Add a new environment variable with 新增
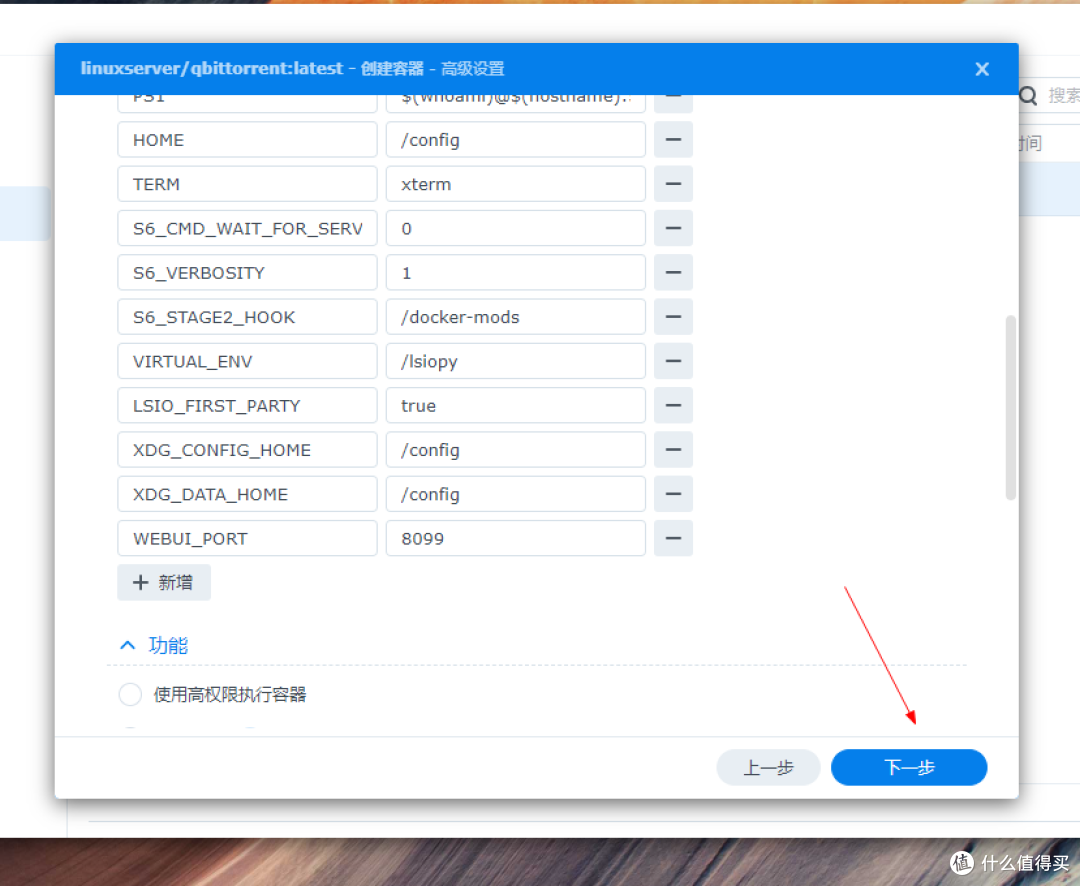This screenshot has height=886, width=1080. point(164,583)
